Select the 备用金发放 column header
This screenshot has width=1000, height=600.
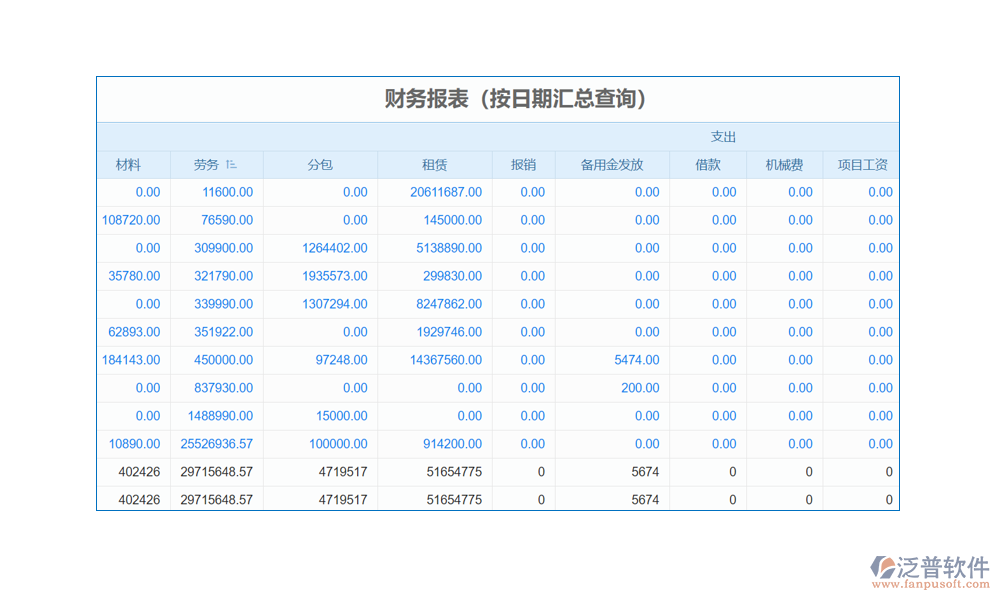click(612, 165)
